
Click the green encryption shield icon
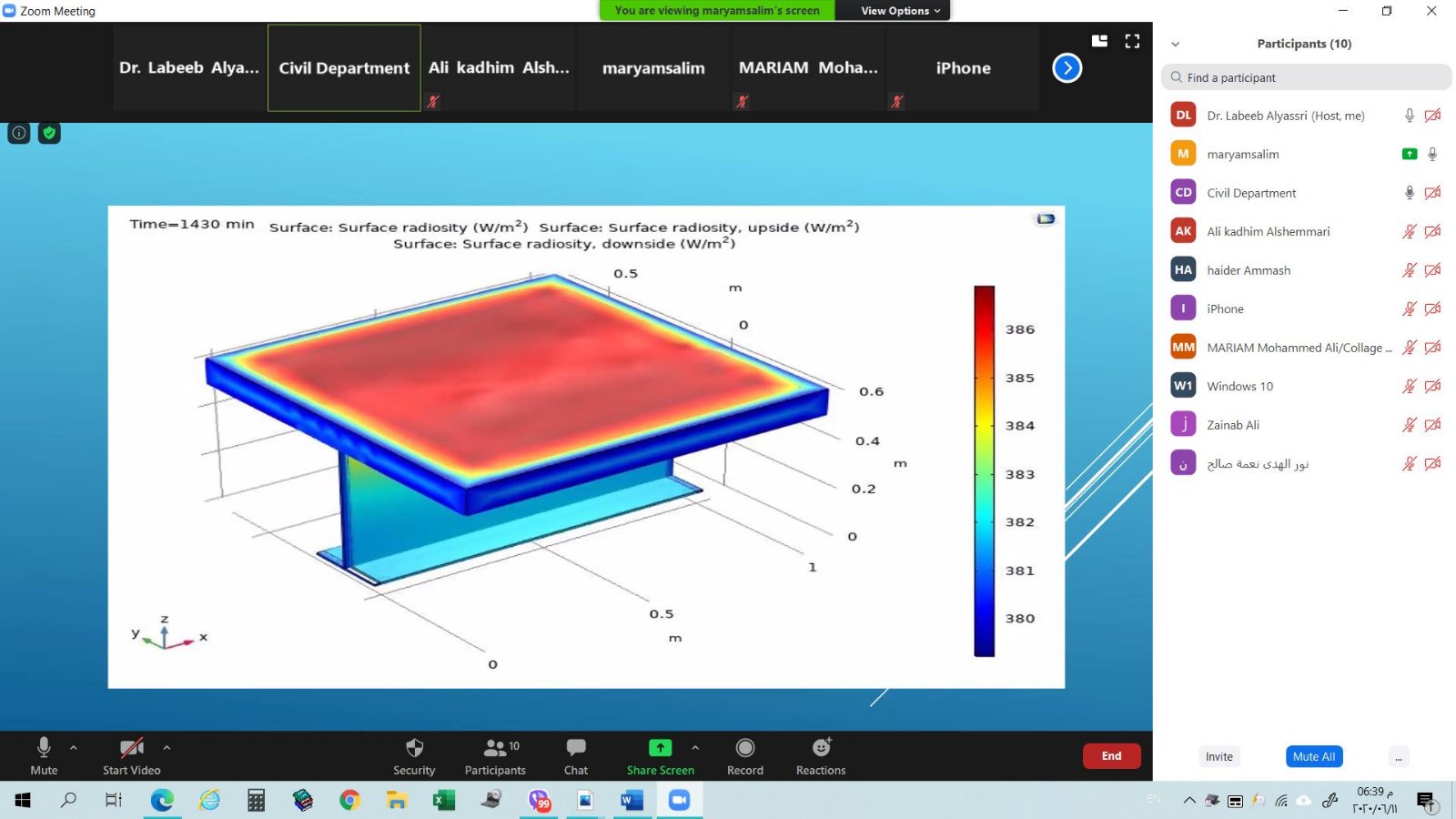pyautogui.click(x=49, y=133)
